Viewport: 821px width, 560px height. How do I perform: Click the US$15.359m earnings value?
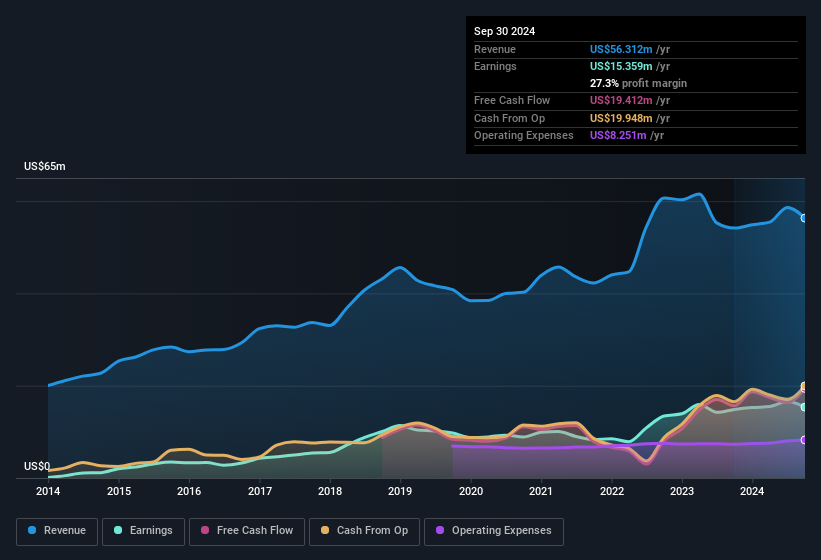[621, 66]
